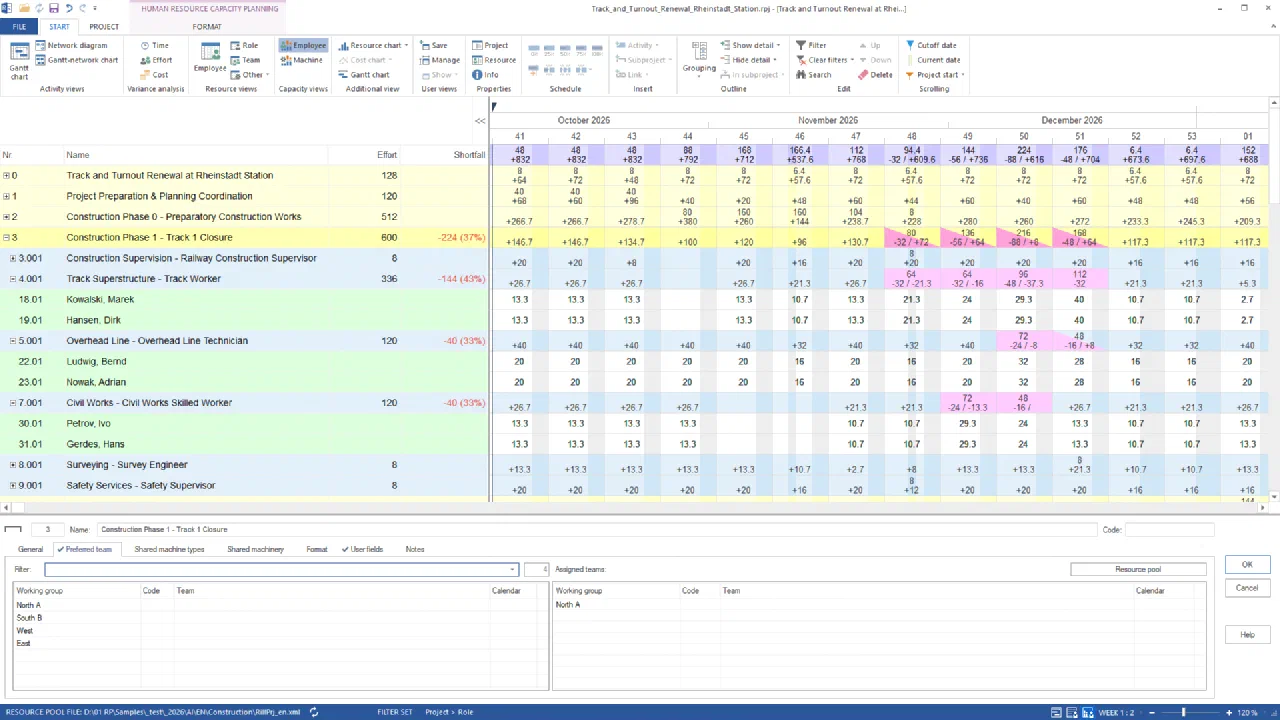This screenshot has height=720, width=1280.
Task: Open the Info properties
Action: [486, 75]
